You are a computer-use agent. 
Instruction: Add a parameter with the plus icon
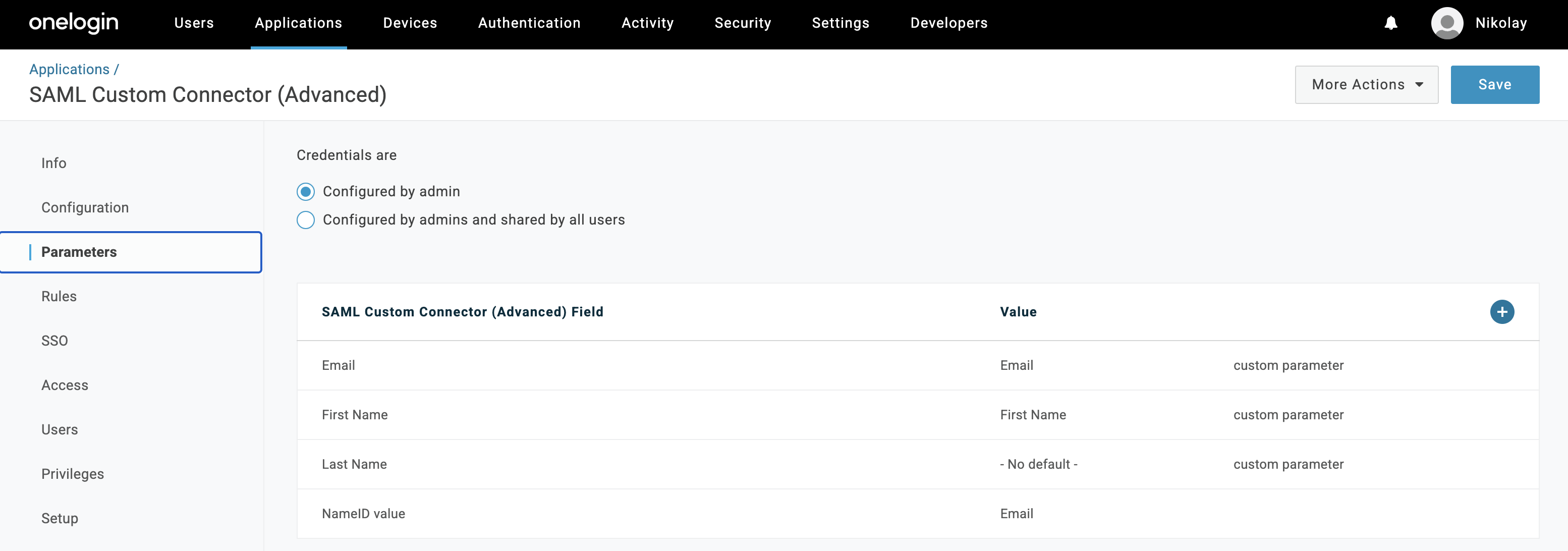(x=1501, y=312)
